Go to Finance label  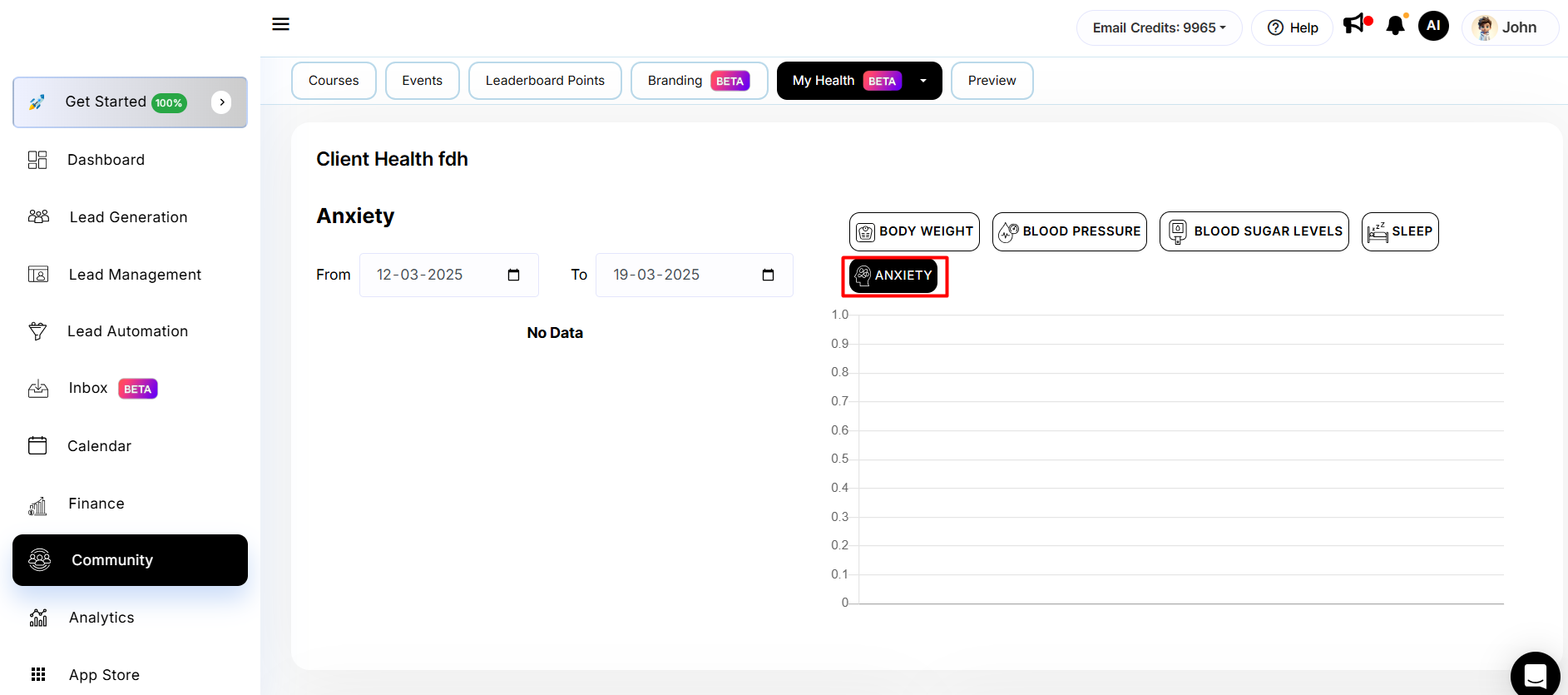tap(96, 504)
